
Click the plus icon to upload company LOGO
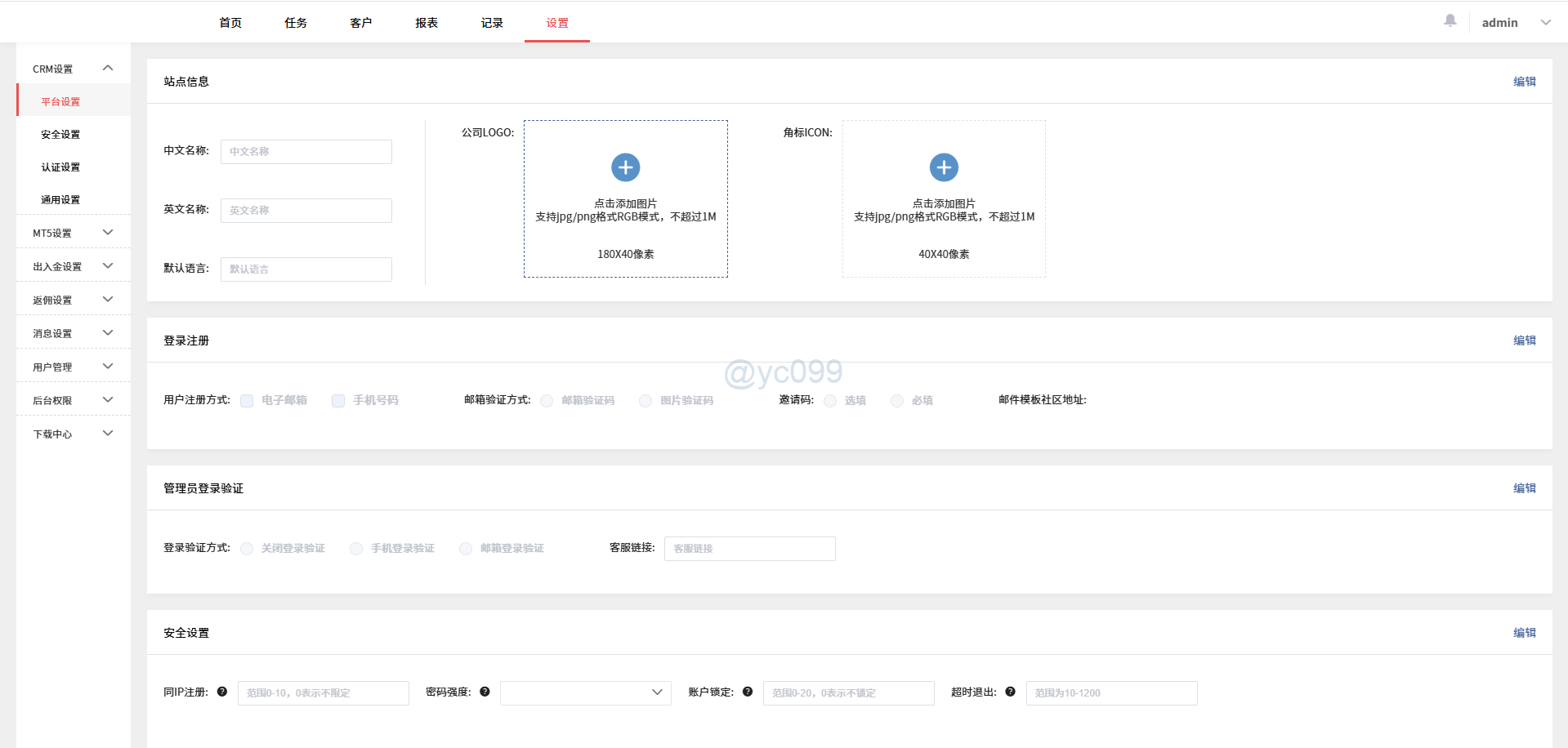[625, 167]
